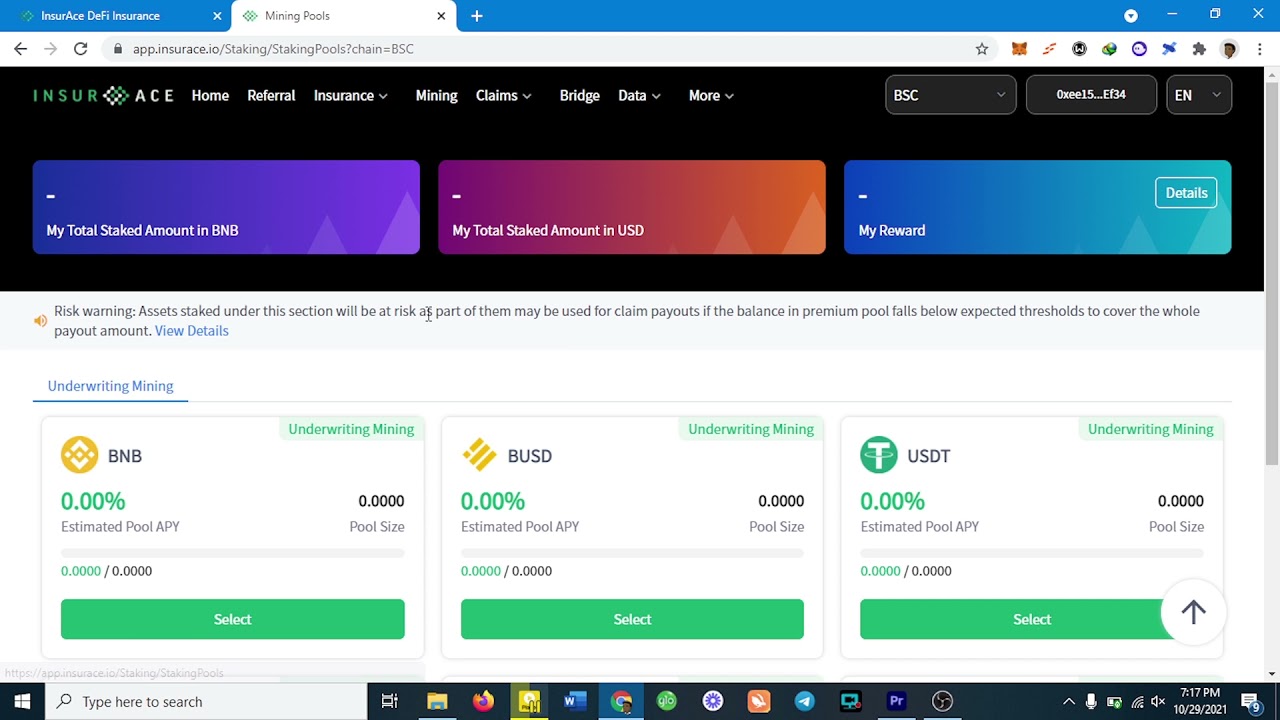The height and width of the screenshot is (720, 1280).
Task: Open the BSC chain selector dropdown
Action: tap(950, 95)
